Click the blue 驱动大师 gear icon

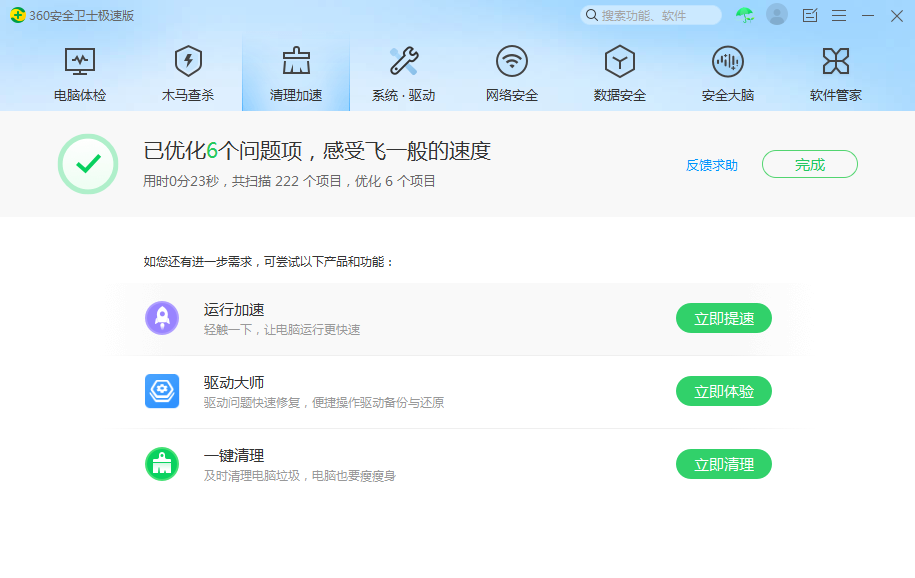[x=162, y=391]
